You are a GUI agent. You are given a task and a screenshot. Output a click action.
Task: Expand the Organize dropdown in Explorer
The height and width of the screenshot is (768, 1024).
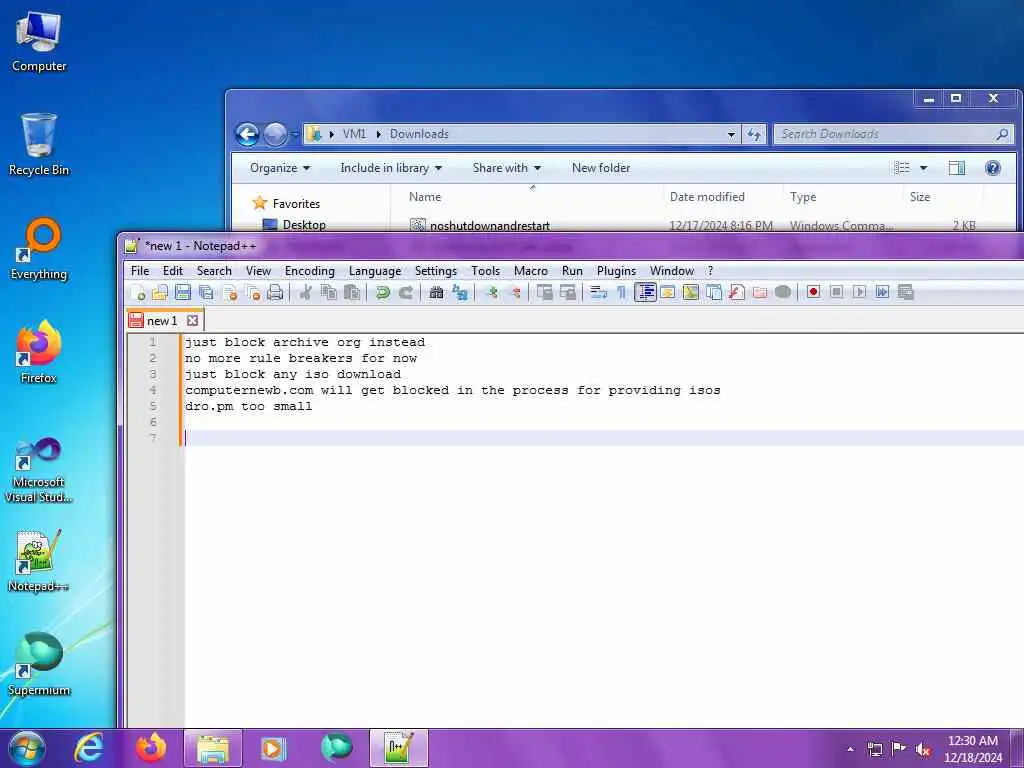(280, 168)
